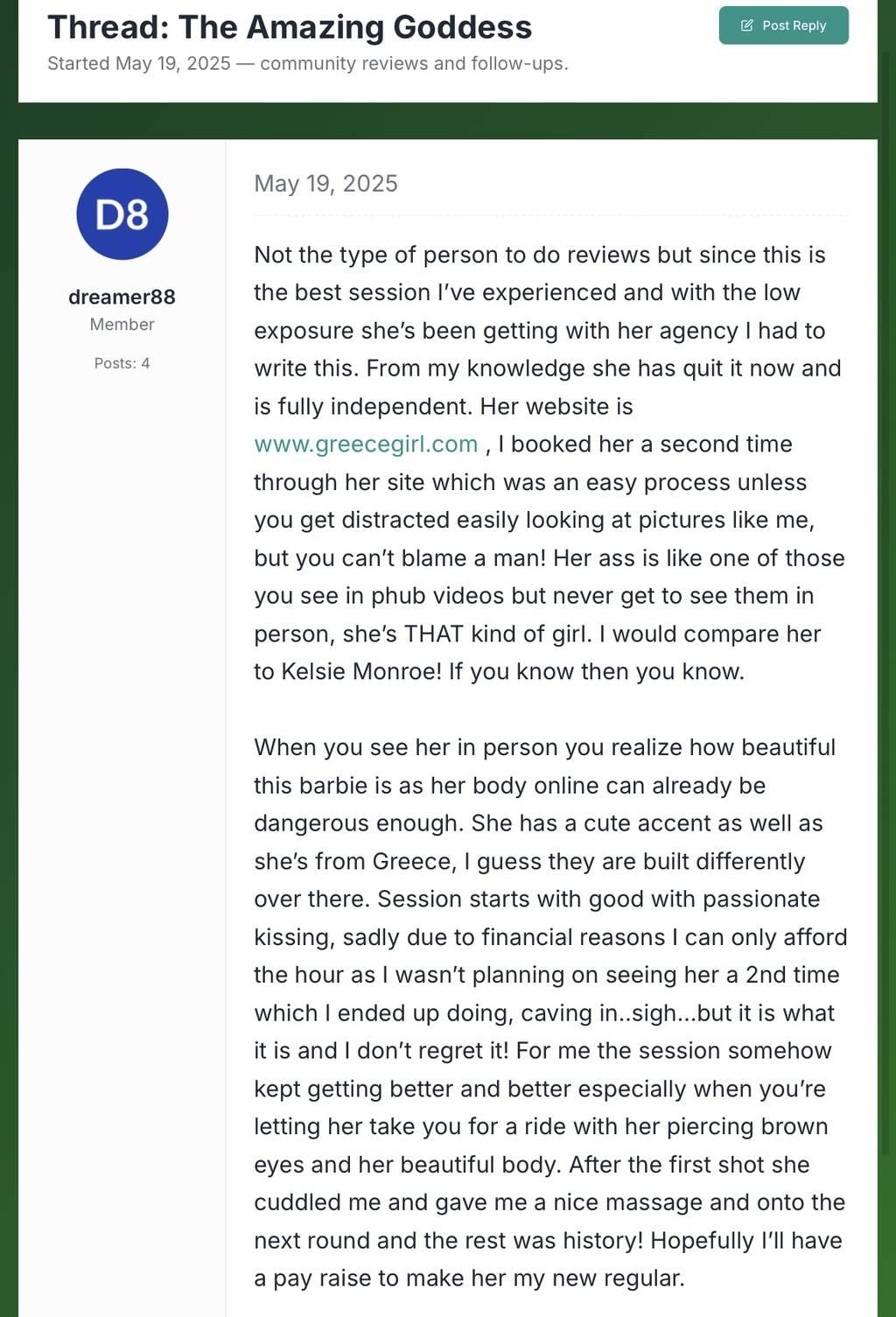Click the page scrollbar on the right edge
Screen dimensions: 896x1317
pos(890,613)
